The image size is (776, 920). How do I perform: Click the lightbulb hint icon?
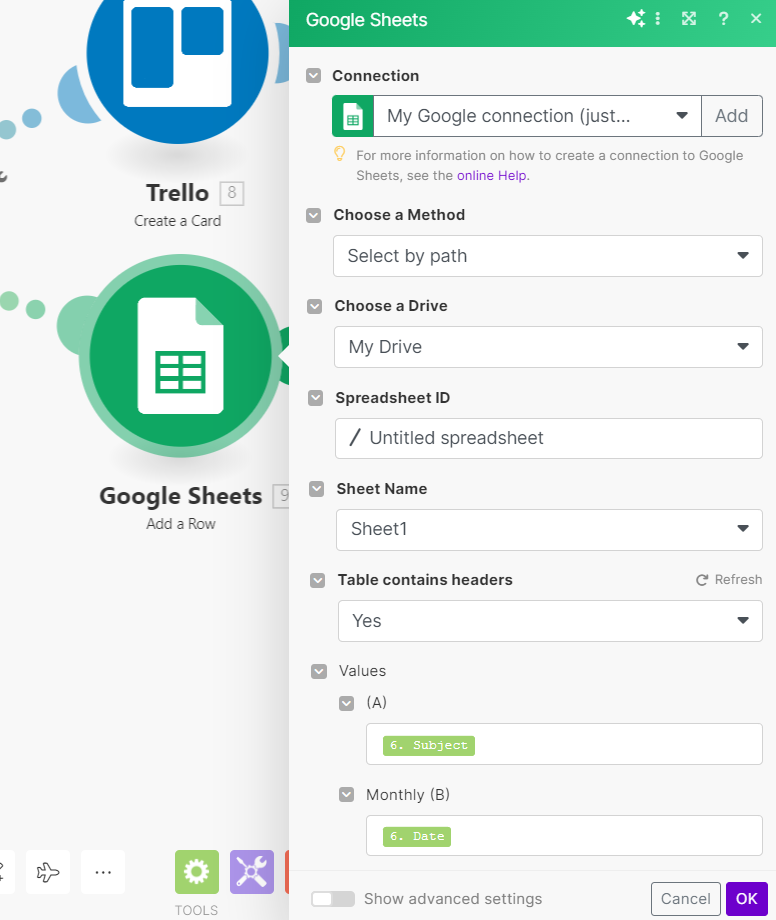340,154
